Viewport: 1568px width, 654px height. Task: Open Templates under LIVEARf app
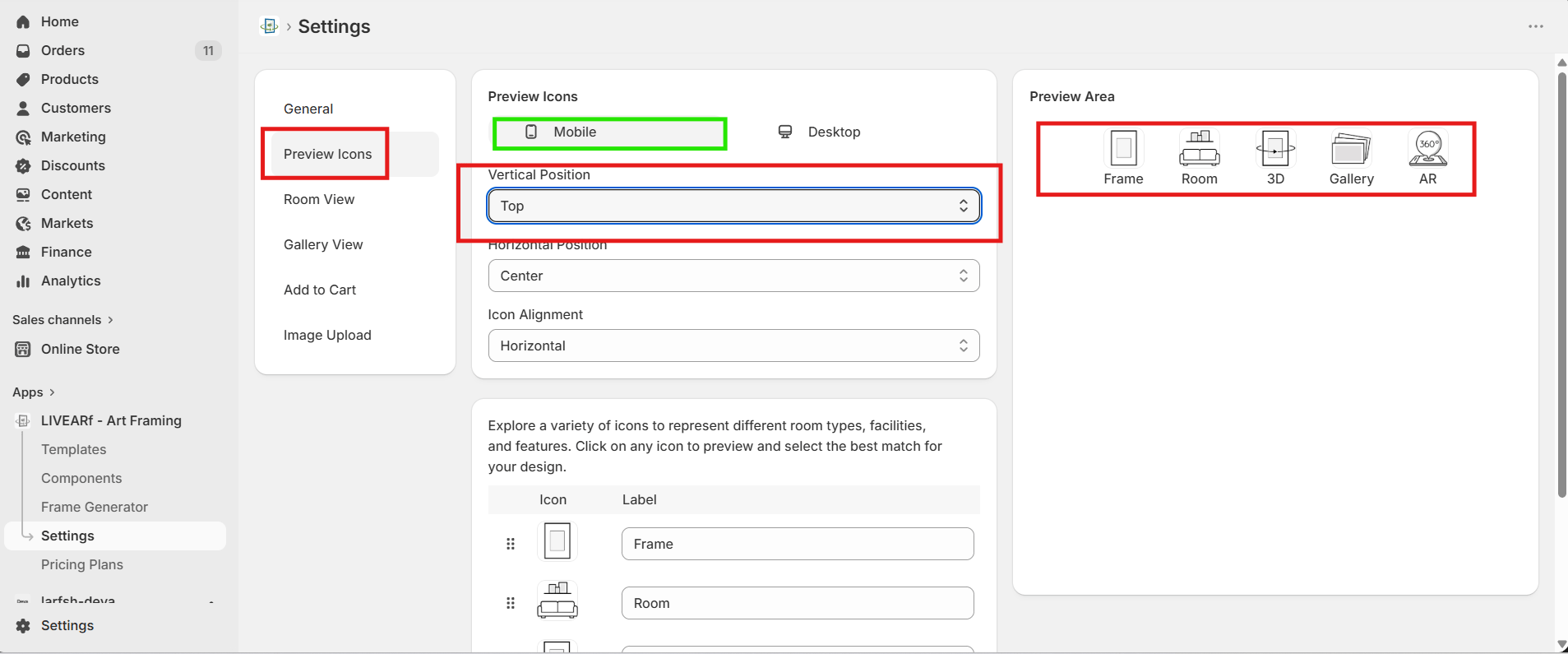74,449
